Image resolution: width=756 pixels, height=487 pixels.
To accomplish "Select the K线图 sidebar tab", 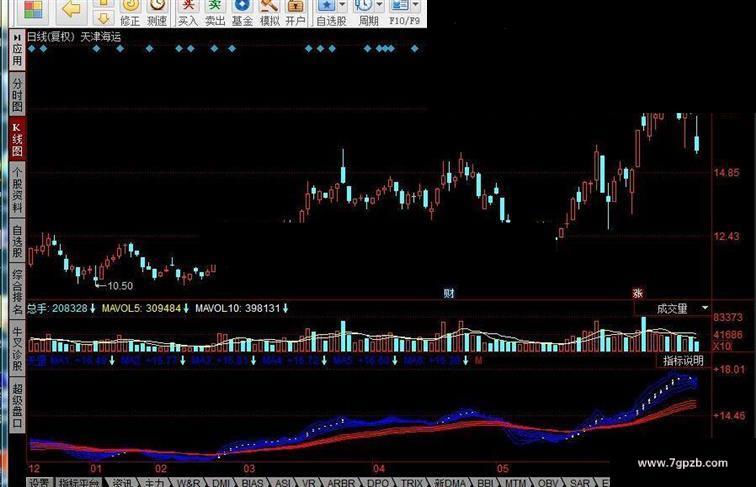I will tap(17, 140).
